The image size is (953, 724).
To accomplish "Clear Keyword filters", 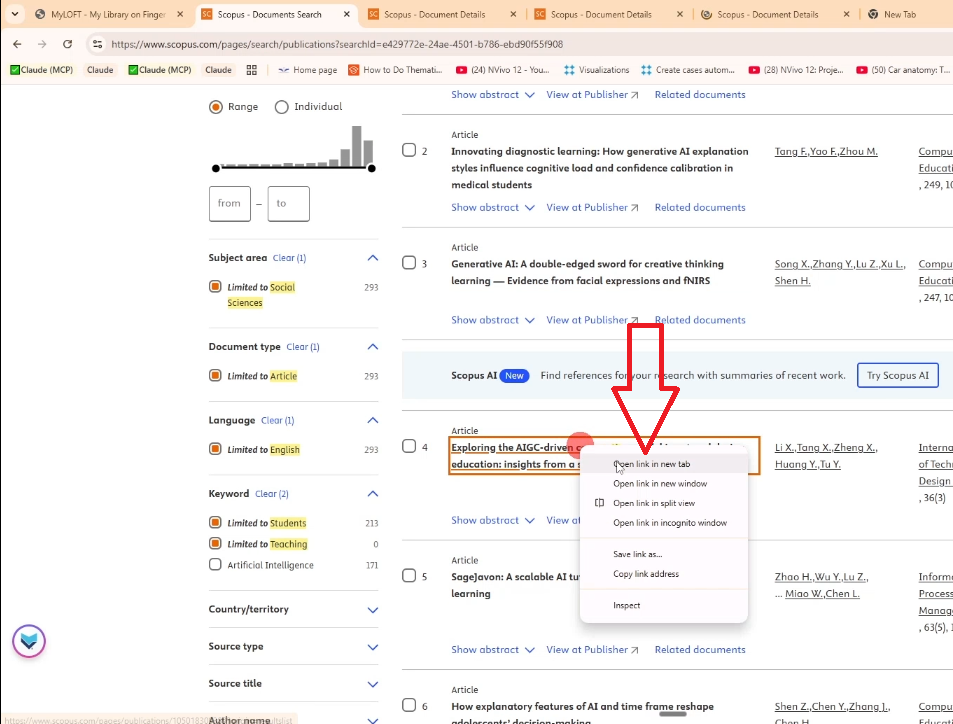I will click(x=272, y=494).
